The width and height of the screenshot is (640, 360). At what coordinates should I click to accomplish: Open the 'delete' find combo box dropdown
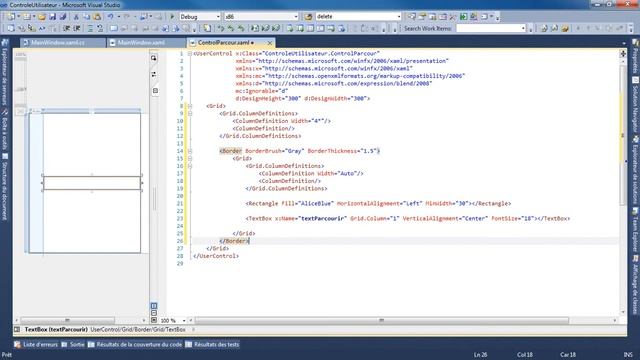click(399, 17)
